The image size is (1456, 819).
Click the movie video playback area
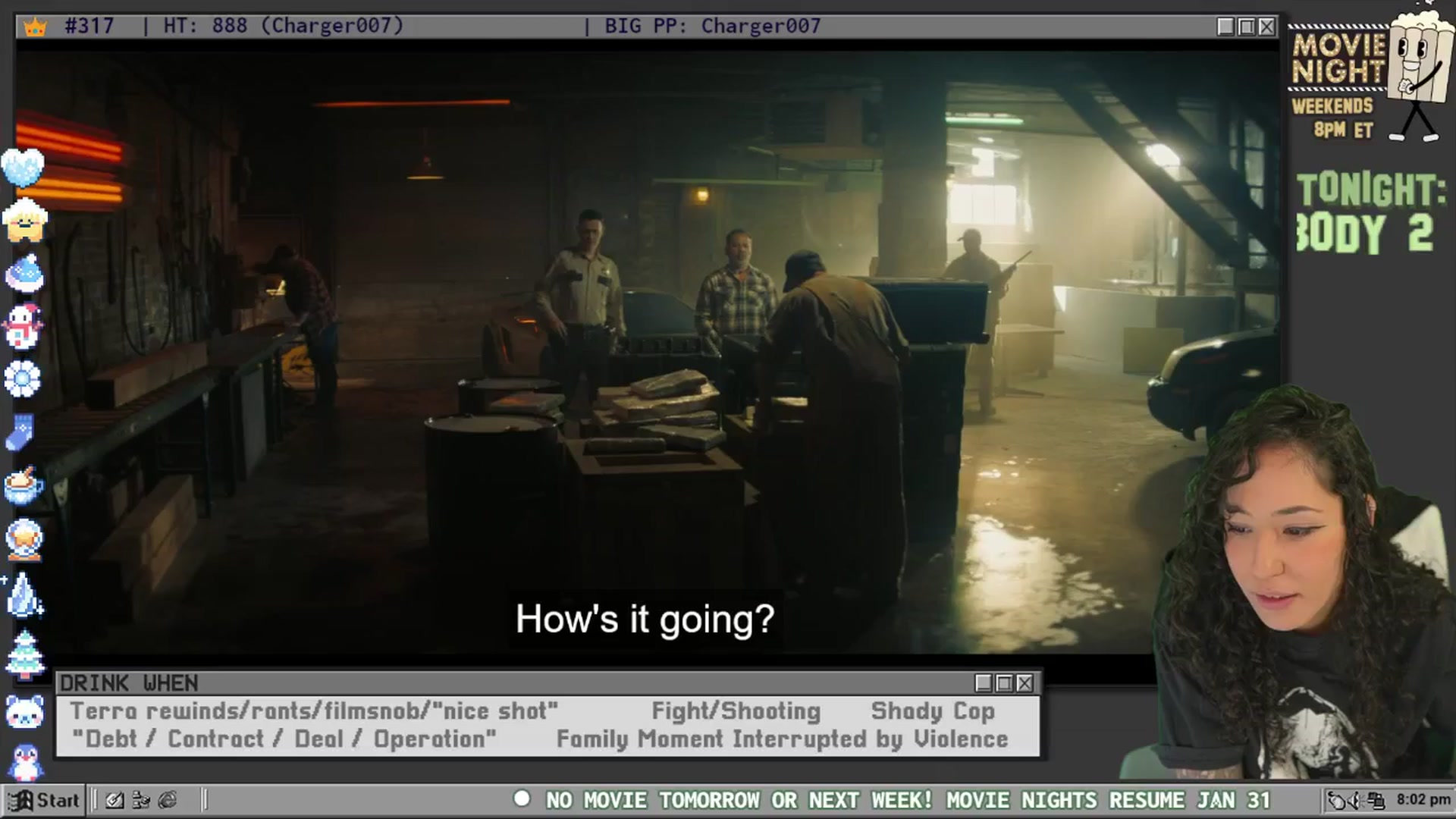[x=648, y=353]
